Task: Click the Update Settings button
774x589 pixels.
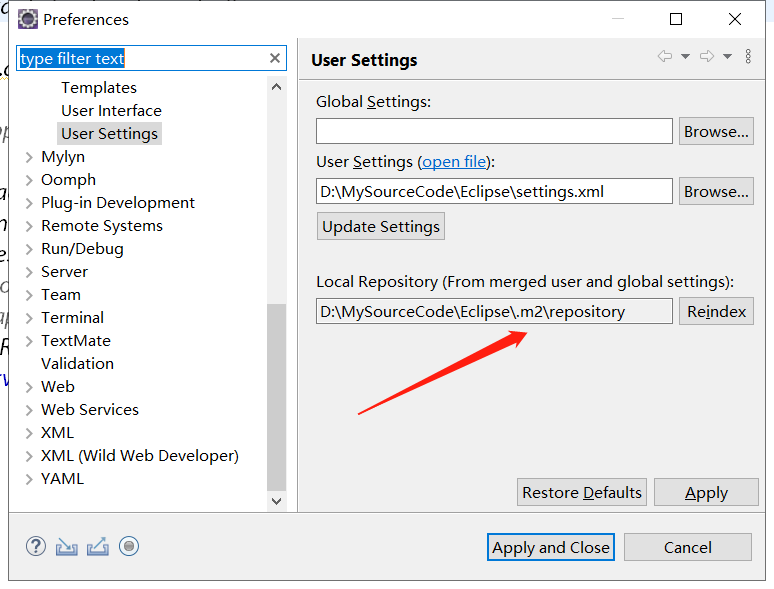Action: (381, 226)
